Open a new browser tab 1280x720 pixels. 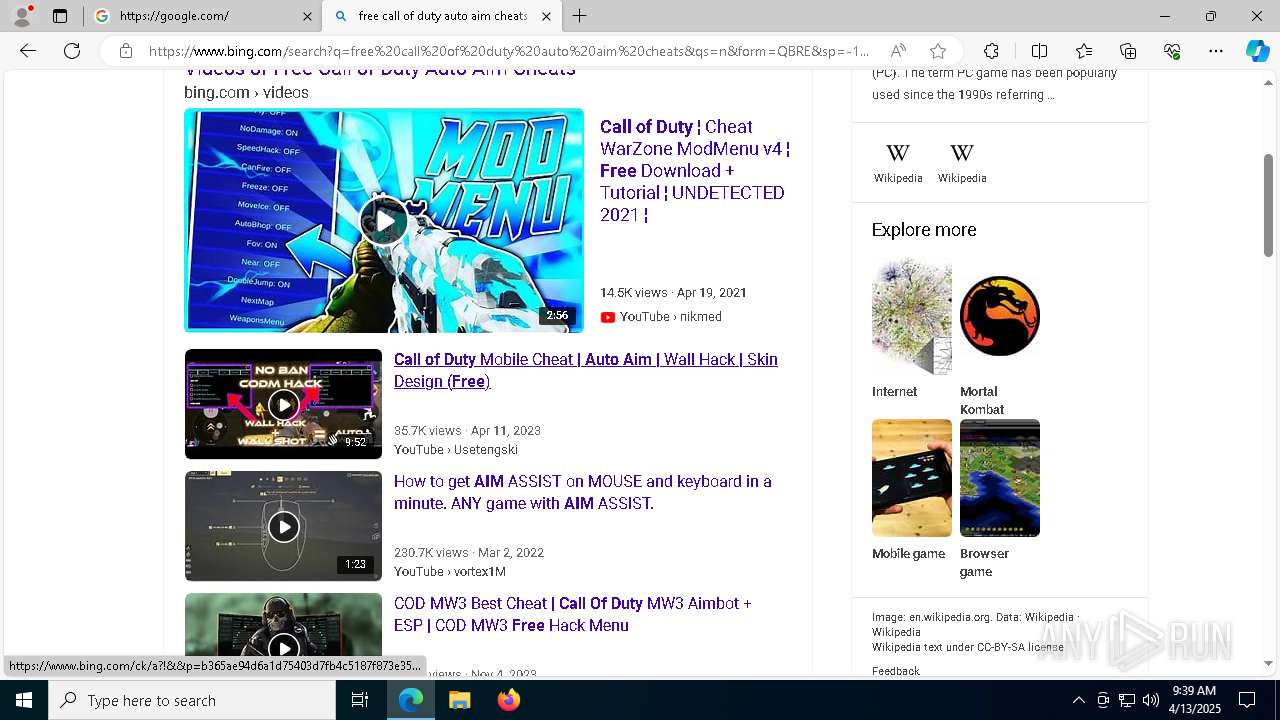[580, 16]
